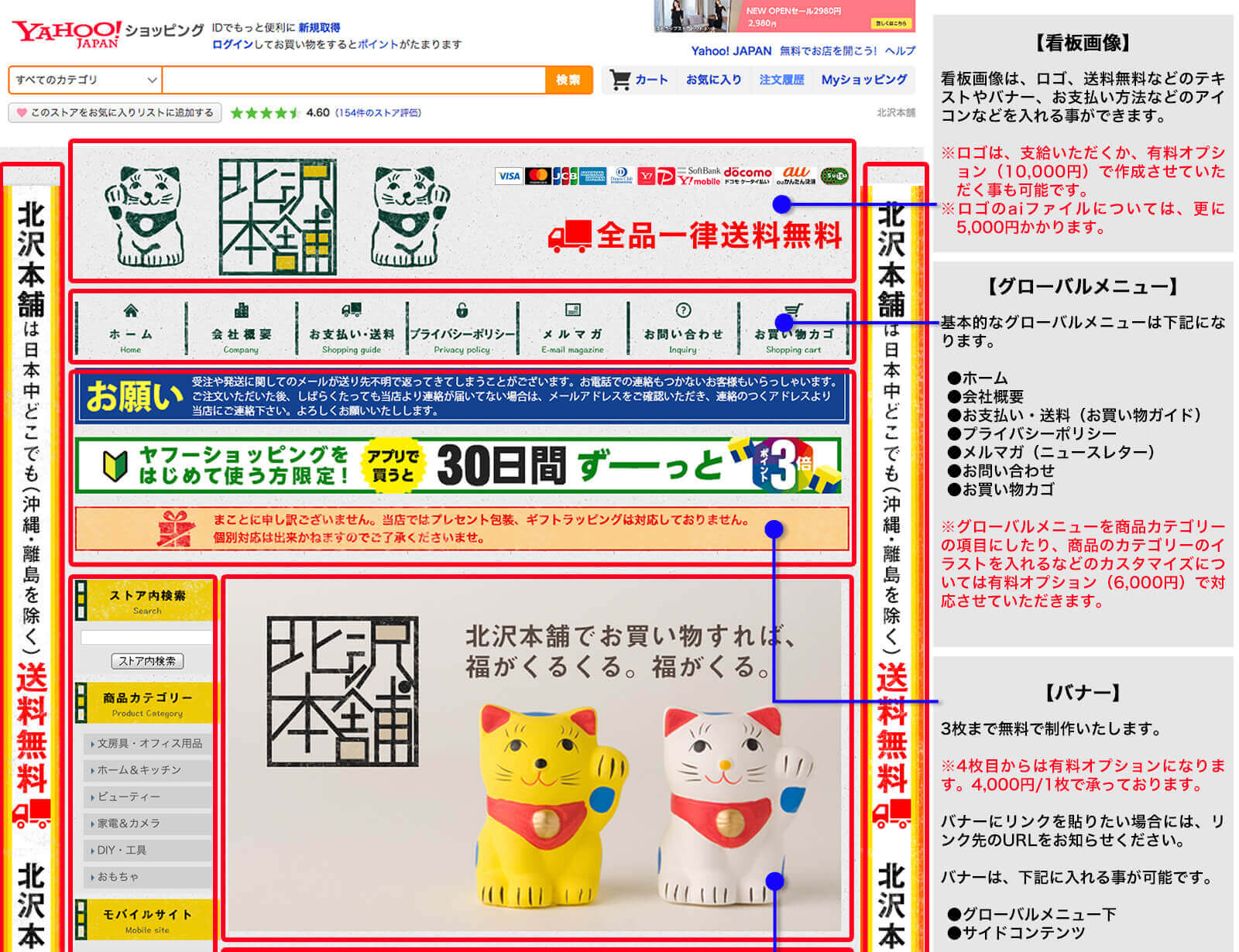Click the JCB payment icon

click(x=565, y=176)
